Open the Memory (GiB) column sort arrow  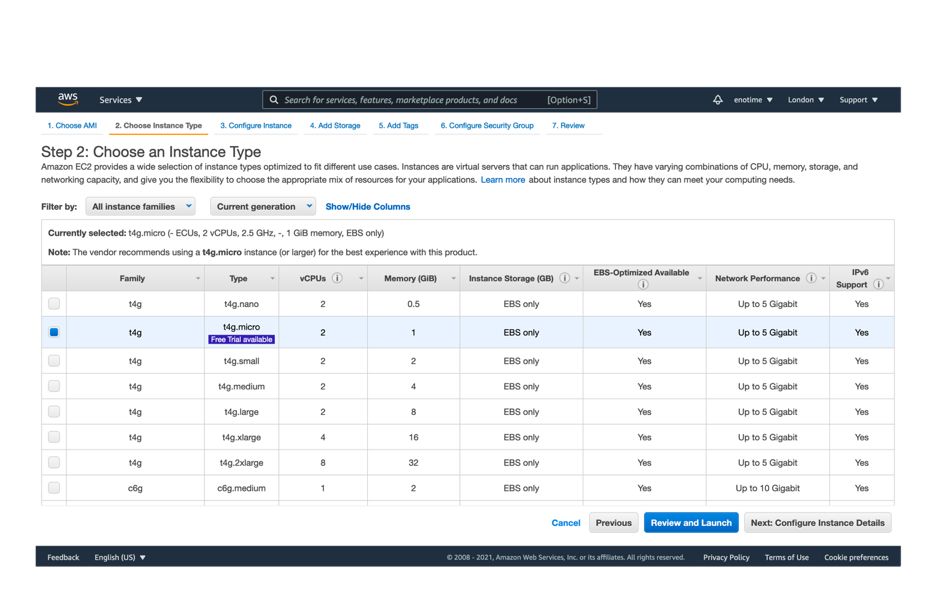(x=453, y=279)
